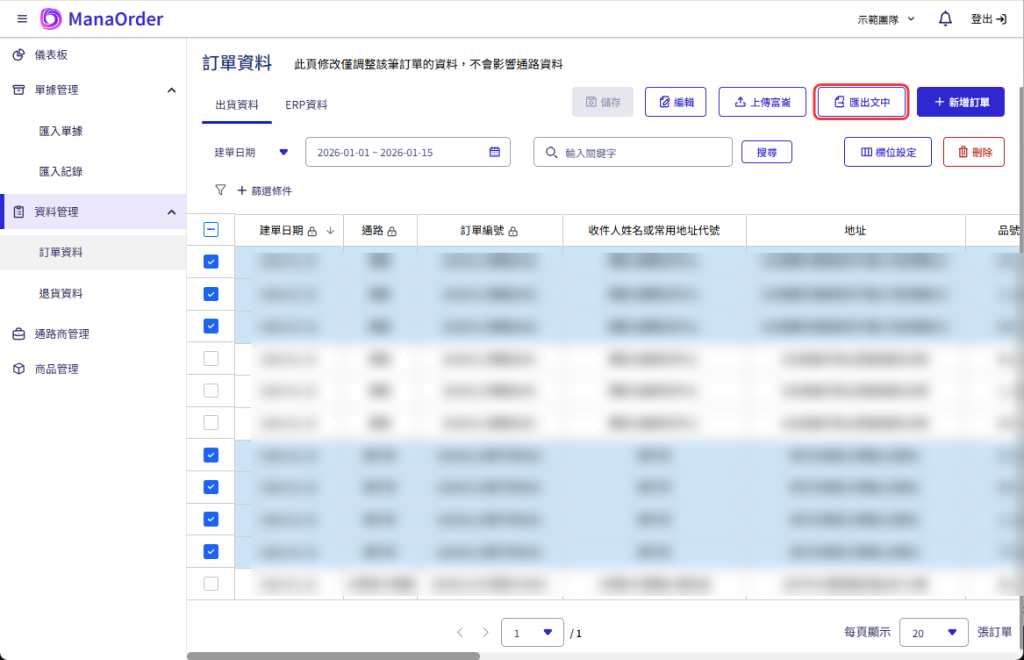Click the calendar icon in date field
This screenshot has height=660, width=1024.
click(x=494, y=152)
